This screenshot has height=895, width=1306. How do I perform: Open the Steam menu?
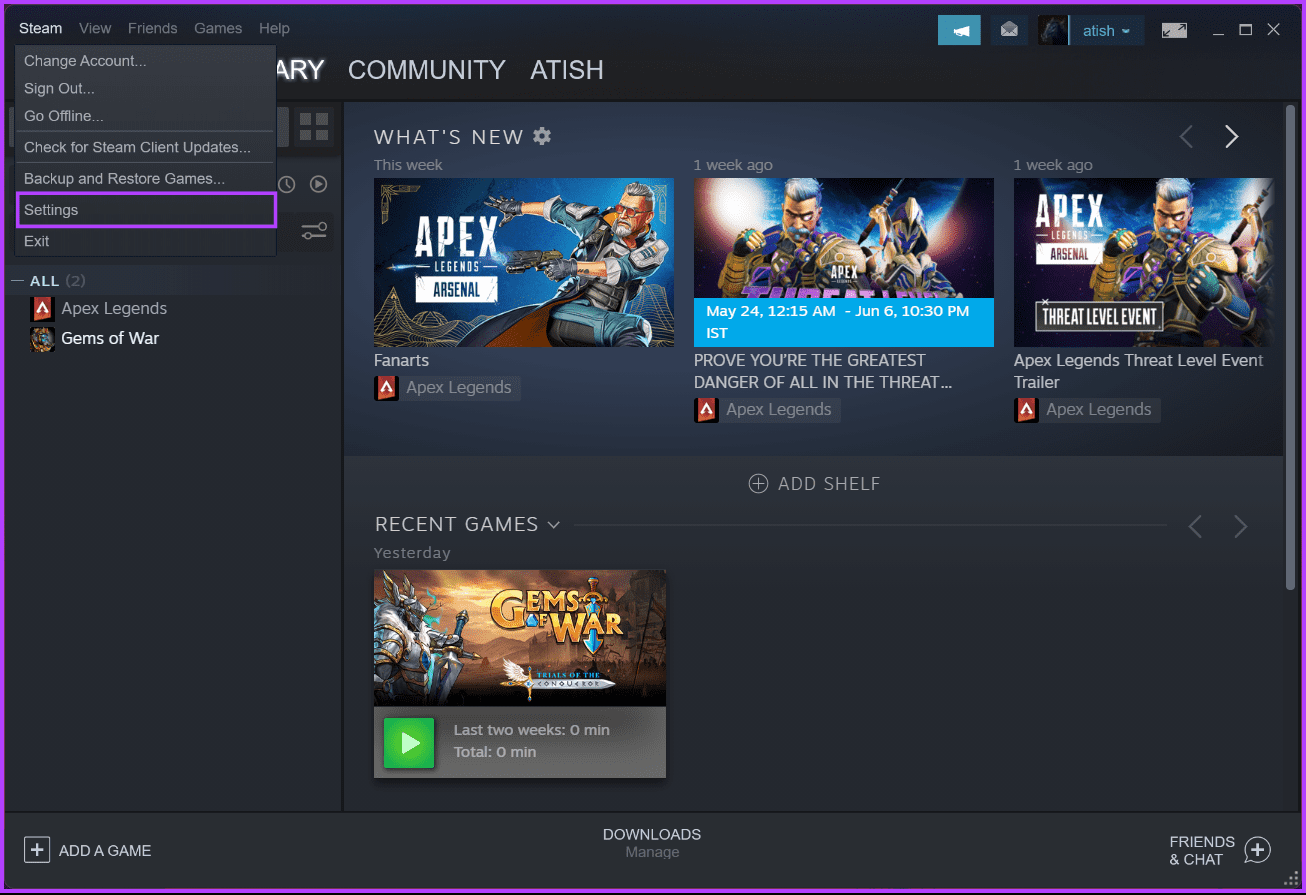click(40, 28)
